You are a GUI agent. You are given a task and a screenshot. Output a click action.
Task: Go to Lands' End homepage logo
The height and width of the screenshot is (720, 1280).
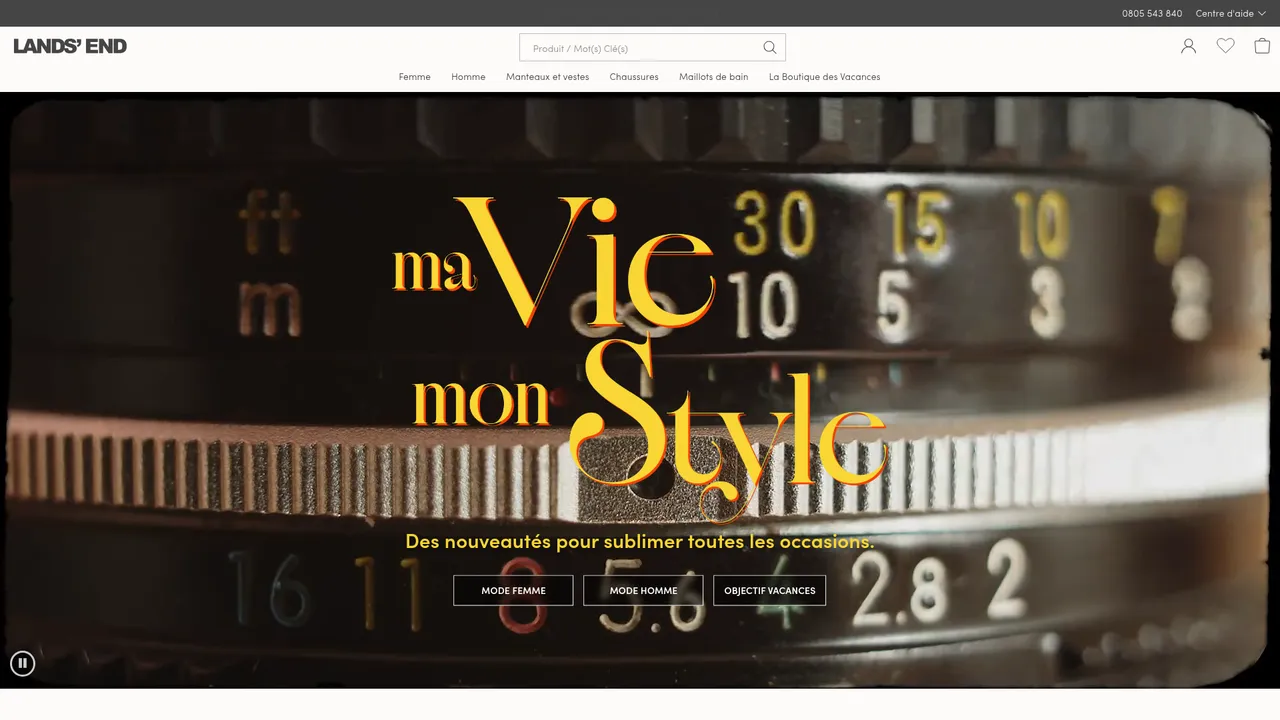tap(70, 46)
